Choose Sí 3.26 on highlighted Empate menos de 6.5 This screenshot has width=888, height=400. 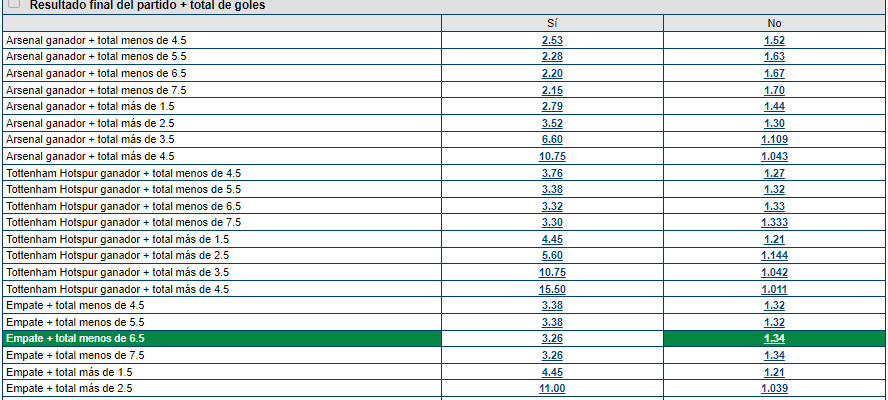point(552,339)
